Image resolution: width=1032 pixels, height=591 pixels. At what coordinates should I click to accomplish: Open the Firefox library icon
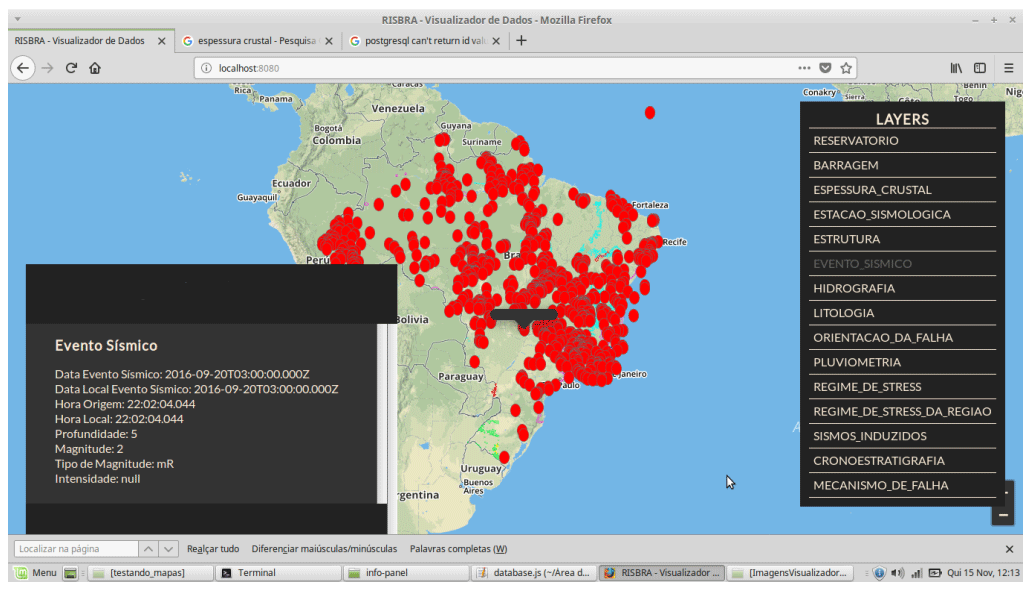pyautogui.click(x=956, y=68)
